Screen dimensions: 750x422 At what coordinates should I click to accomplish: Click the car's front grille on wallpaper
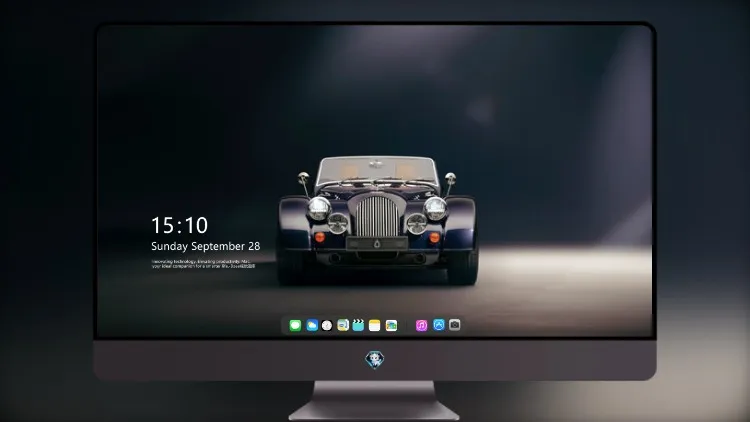tap(377, 216)
